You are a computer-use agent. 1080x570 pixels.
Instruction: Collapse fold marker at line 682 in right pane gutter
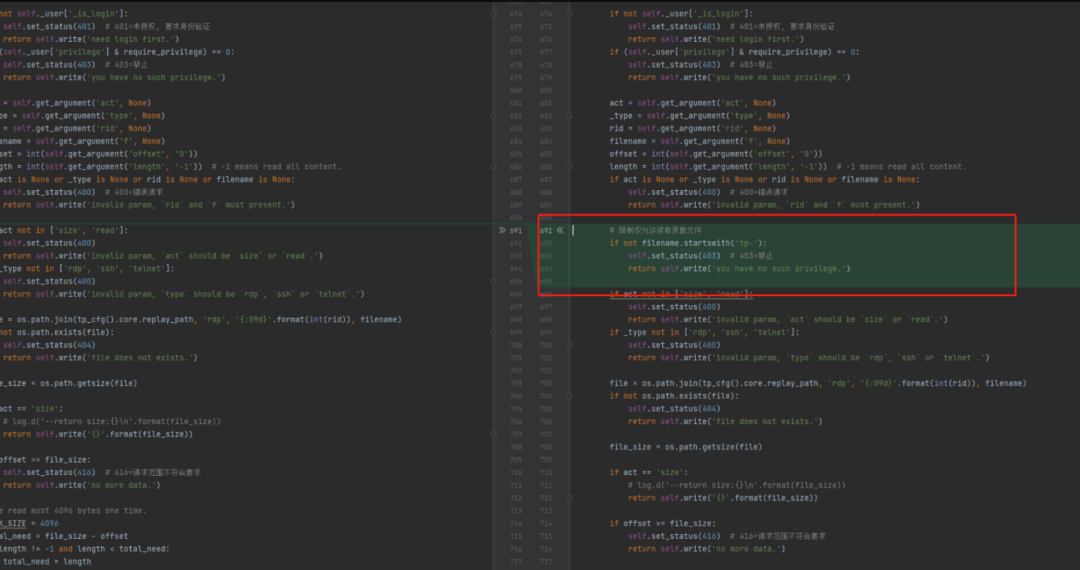(569, 116)
